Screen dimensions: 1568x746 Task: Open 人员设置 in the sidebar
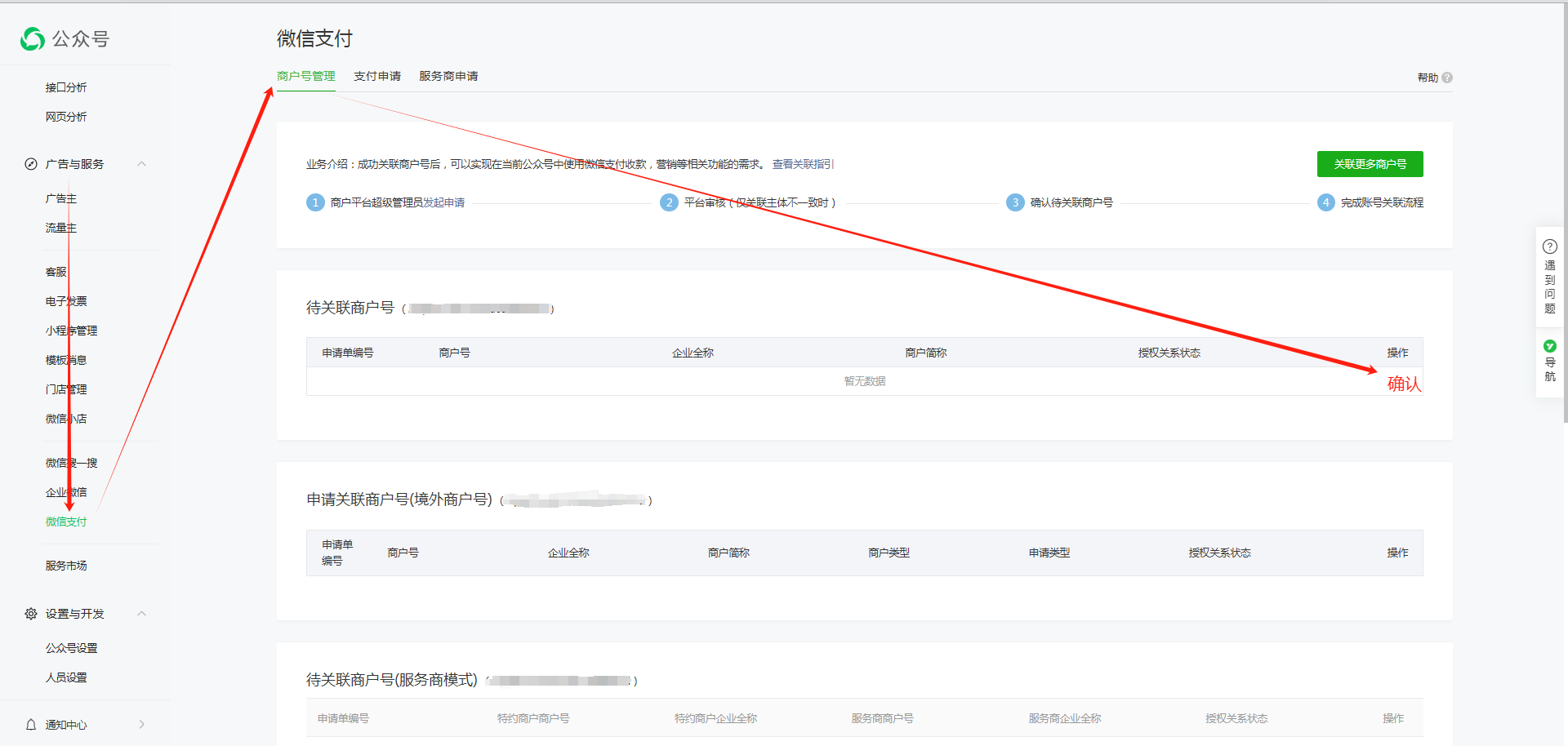[66, 677]
